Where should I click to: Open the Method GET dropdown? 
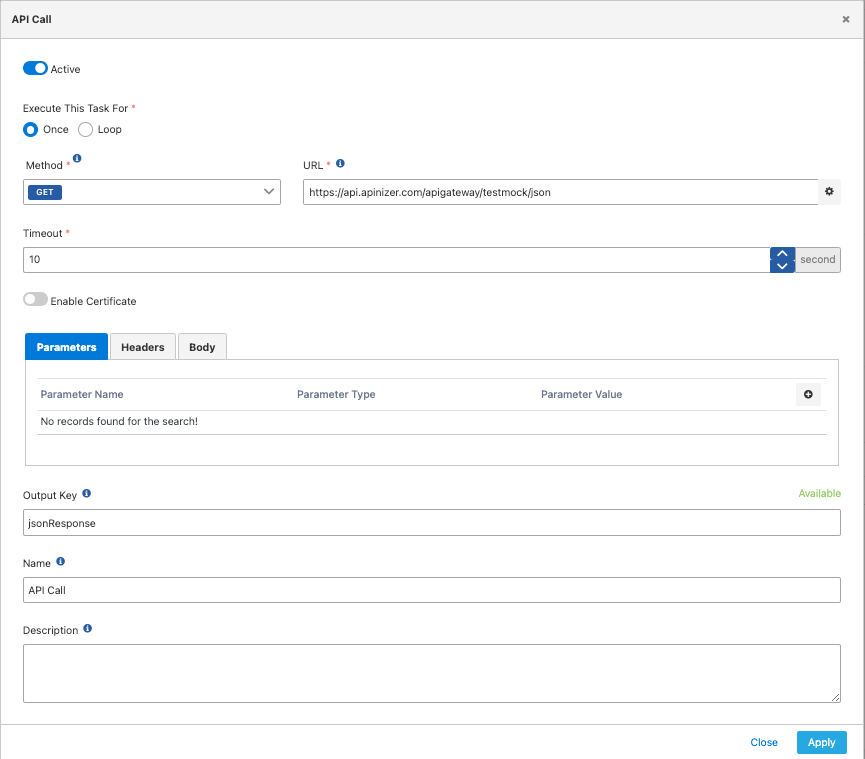coord(152,192)
